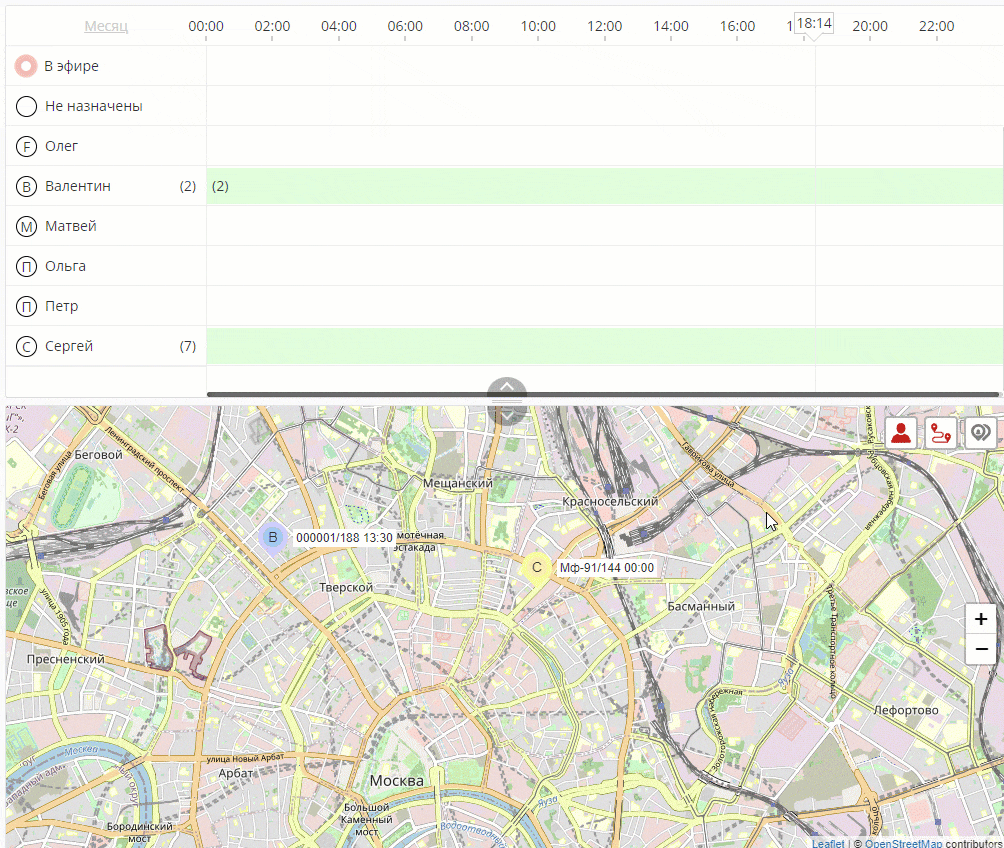Click the 06:00 timeline hour label

[405, 26]
